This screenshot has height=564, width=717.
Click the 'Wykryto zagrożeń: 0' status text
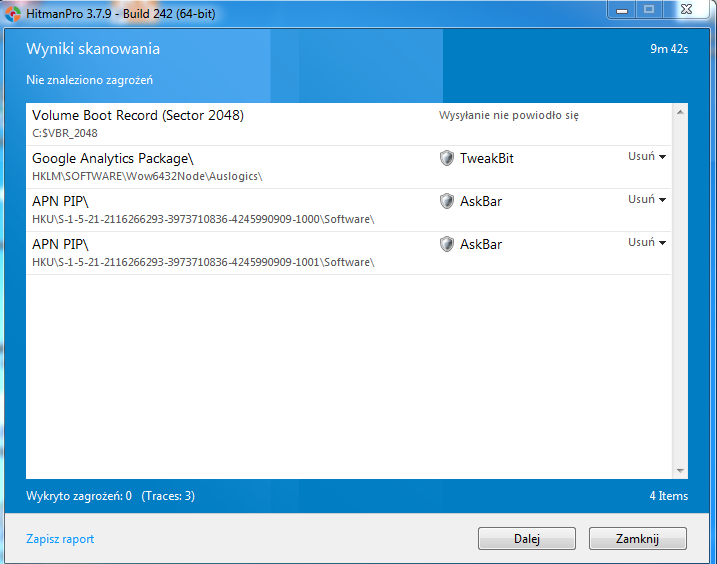click(79, 496)
